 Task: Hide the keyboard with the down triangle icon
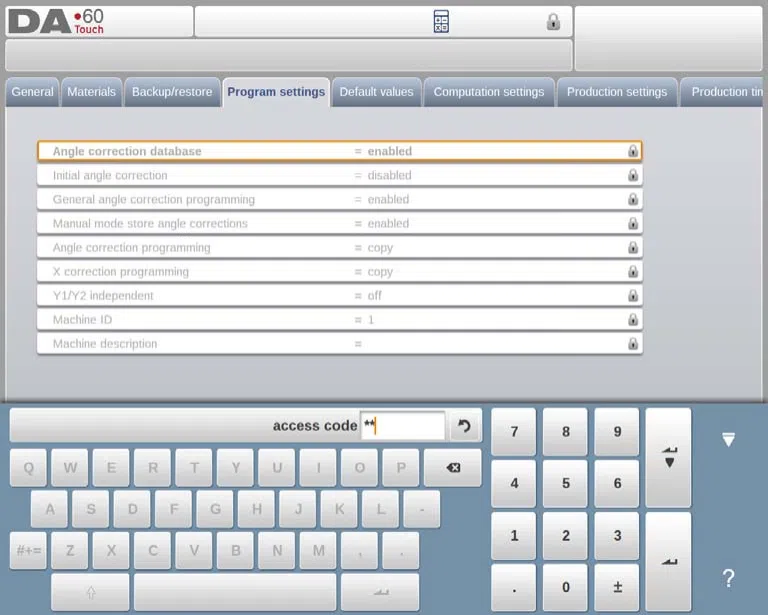pos(728,439)
